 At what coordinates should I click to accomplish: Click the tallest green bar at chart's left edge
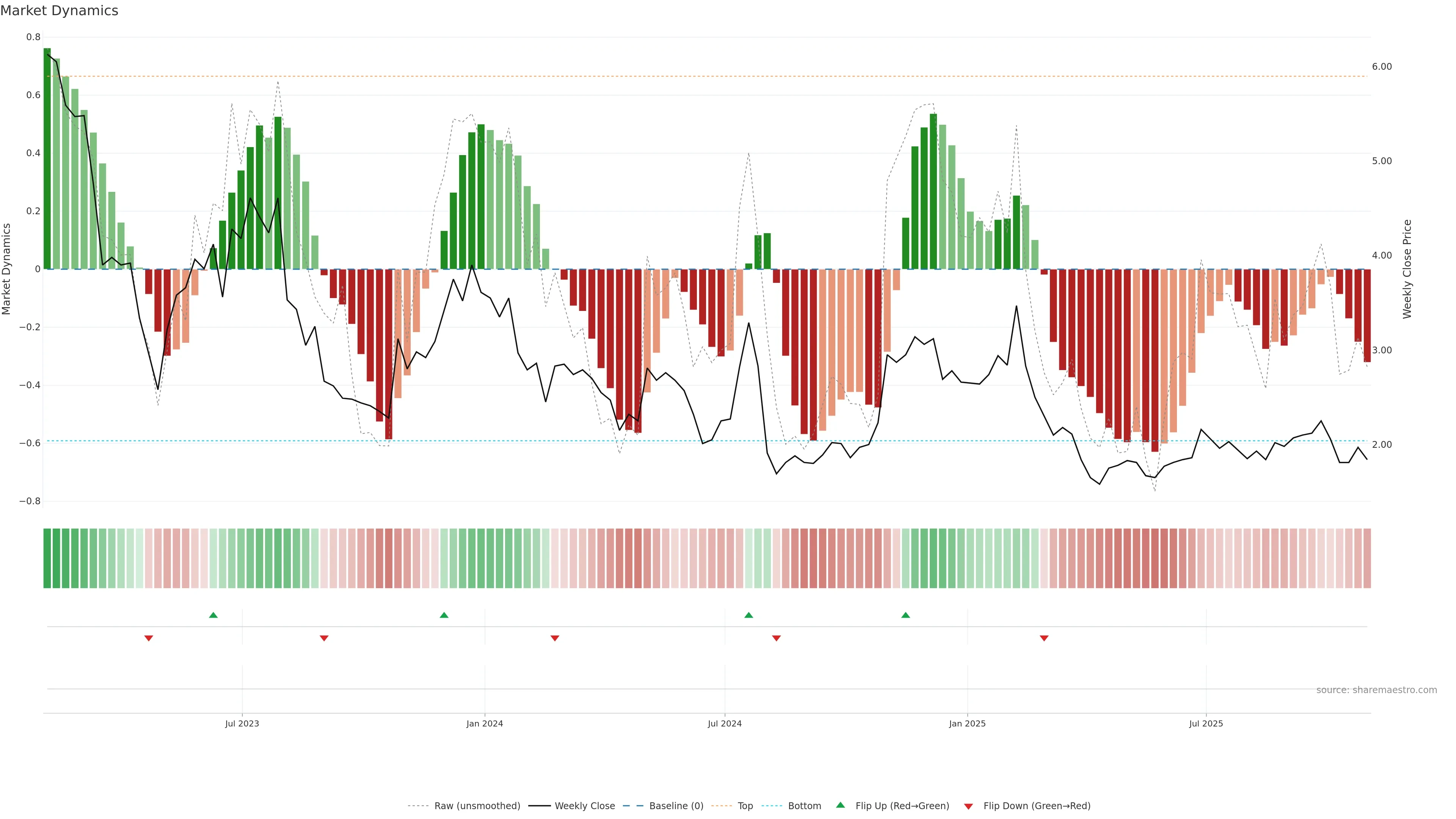click(x=47, y=158)
